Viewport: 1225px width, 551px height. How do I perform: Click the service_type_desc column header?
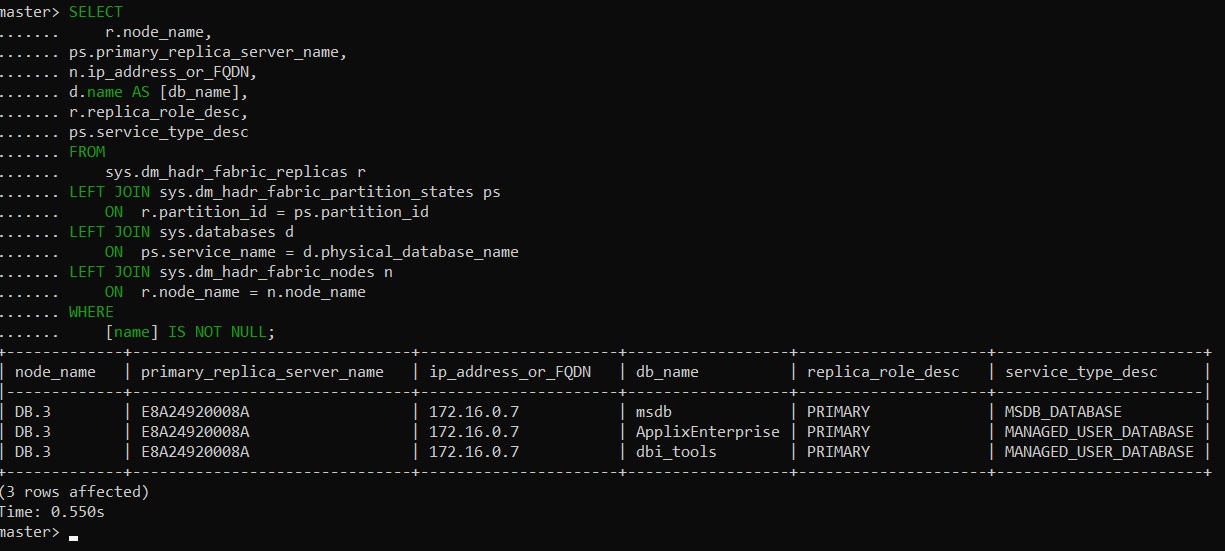1081,372
